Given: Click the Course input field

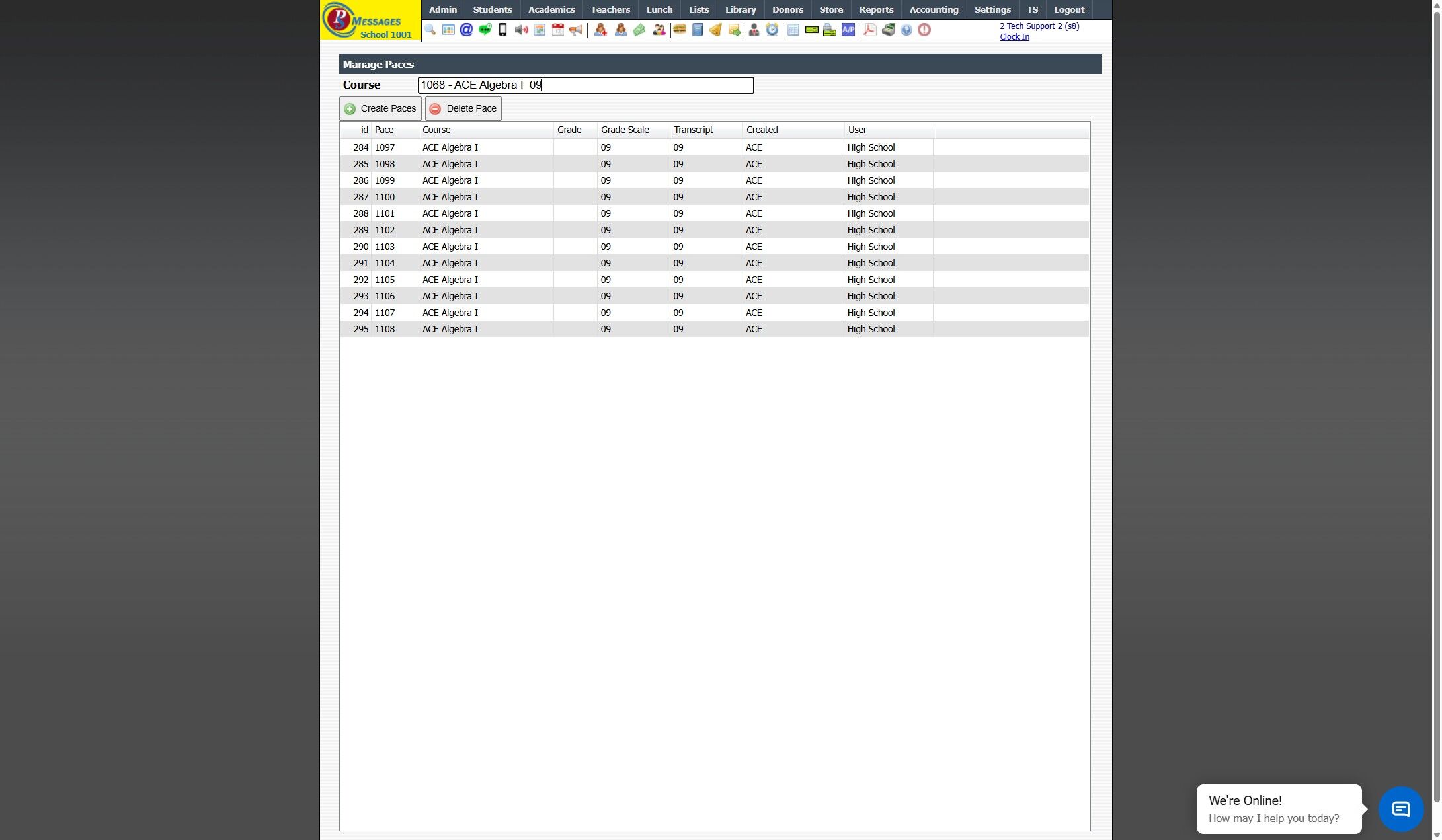Looking at the screenshot, I should [585, 85].
